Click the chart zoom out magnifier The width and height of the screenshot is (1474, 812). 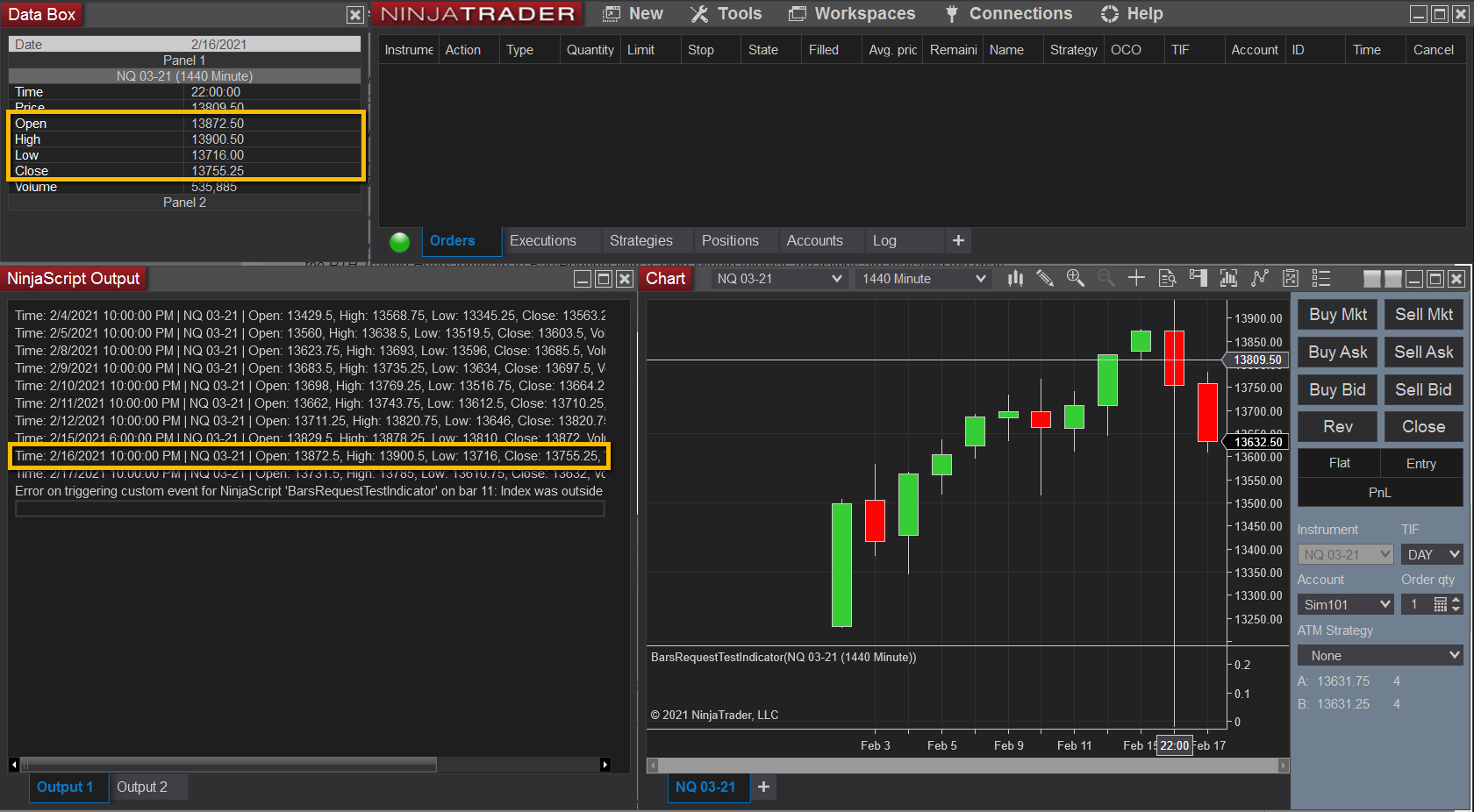pyautogui.click(x=1105, y=278)
